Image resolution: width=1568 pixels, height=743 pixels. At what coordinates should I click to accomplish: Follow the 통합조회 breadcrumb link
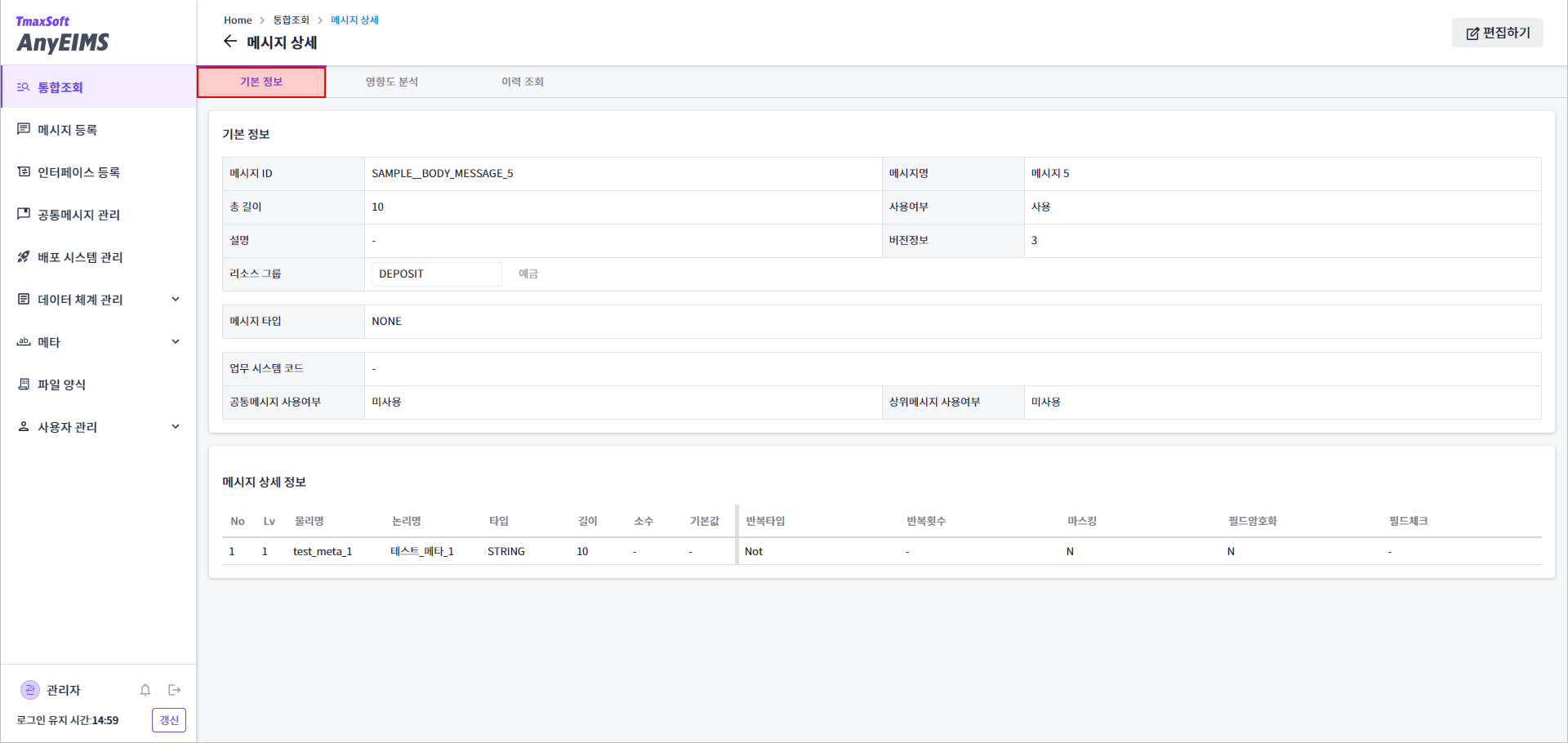coord(291,20)
